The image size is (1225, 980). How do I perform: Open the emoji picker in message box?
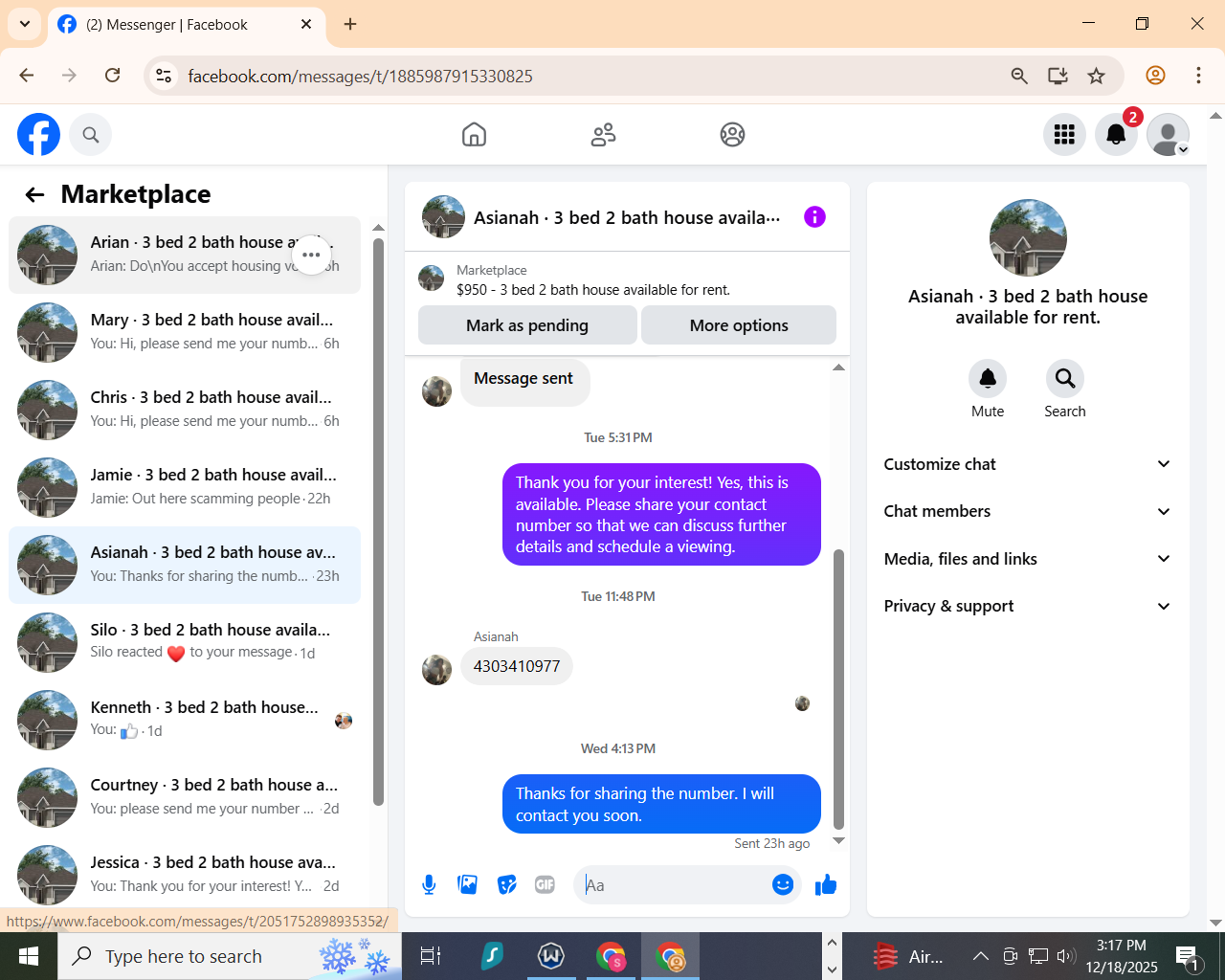pos(783,885)
